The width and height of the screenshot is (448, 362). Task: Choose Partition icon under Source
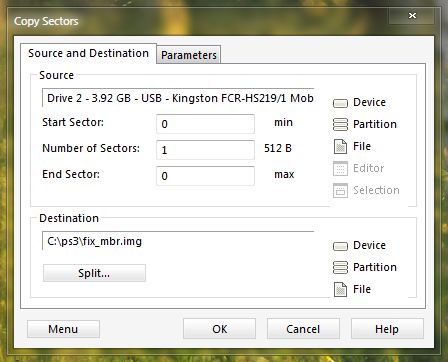pos(340,124)
